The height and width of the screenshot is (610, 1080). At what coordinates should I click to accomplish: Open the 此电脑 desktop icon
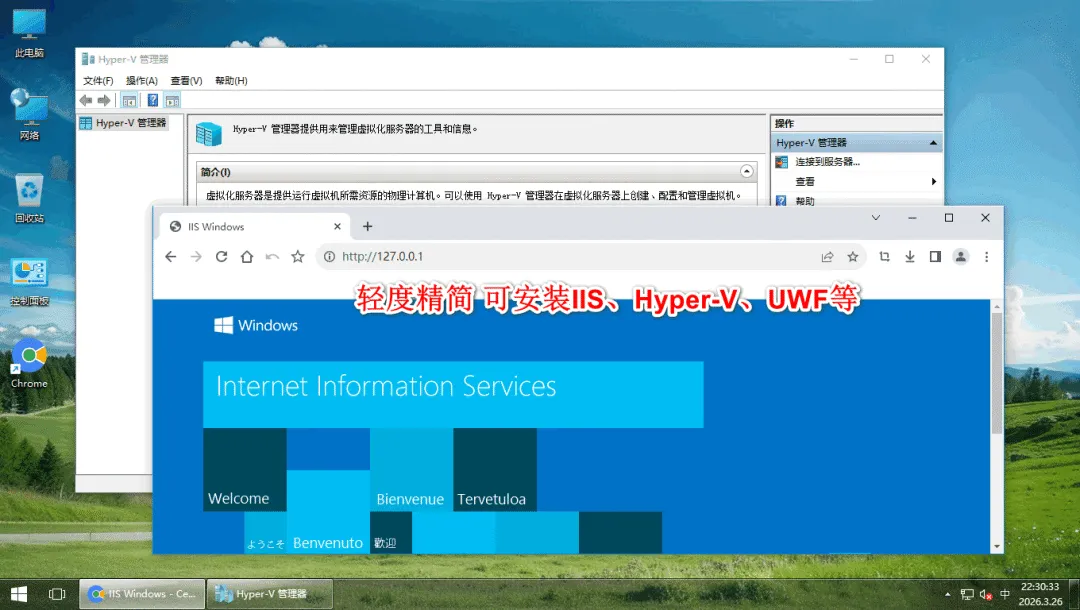[29, 34]
